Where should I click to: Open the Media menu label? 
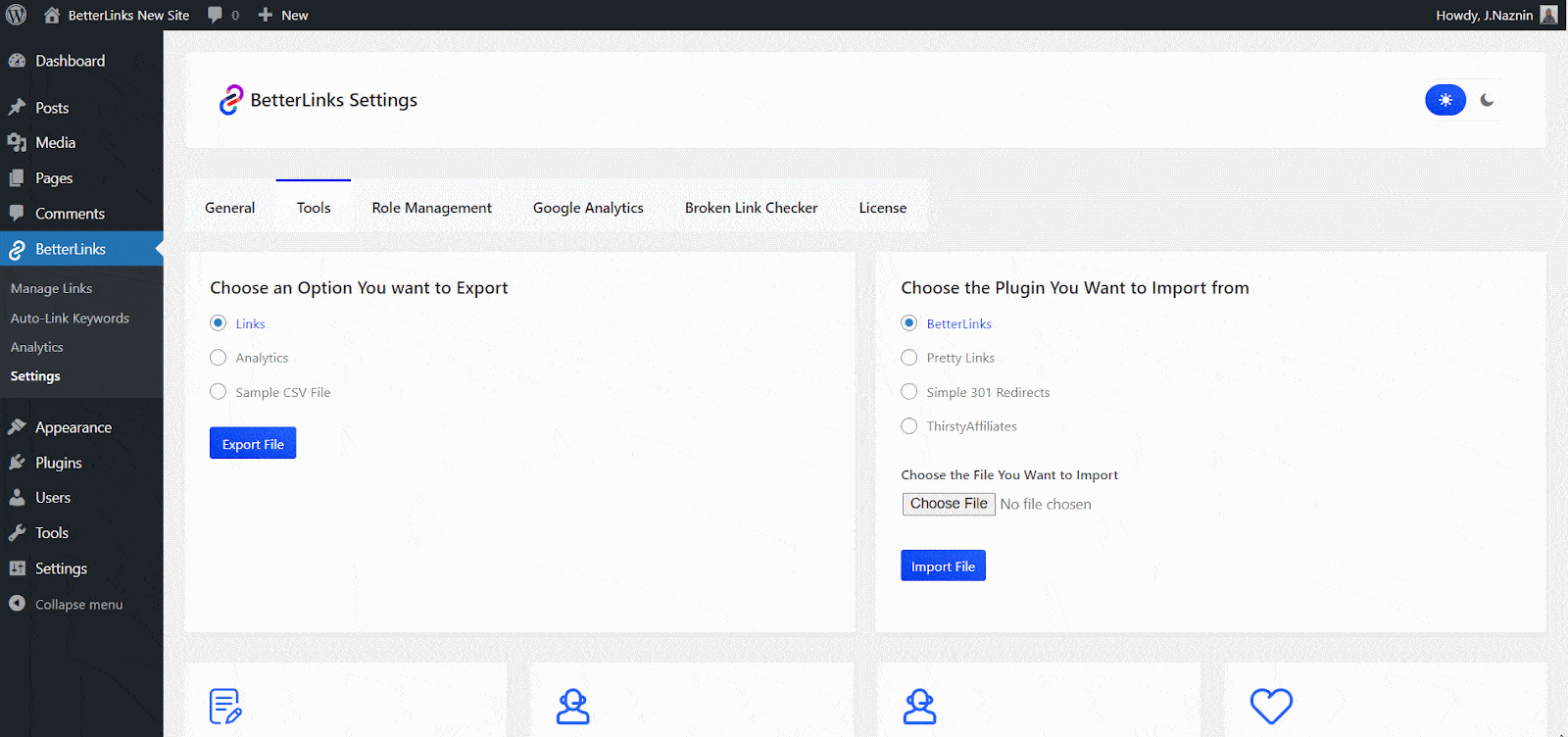click(x=56, y=143)
